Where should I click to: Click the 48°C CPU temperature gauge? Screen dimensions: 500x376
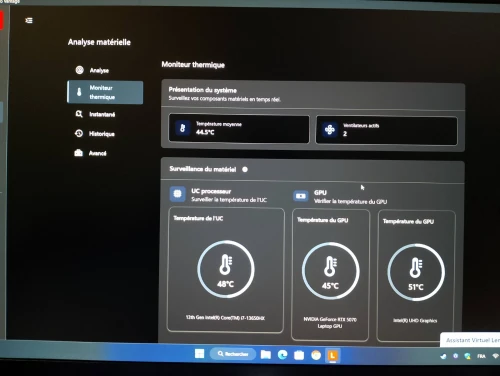[x=226, y=269]
